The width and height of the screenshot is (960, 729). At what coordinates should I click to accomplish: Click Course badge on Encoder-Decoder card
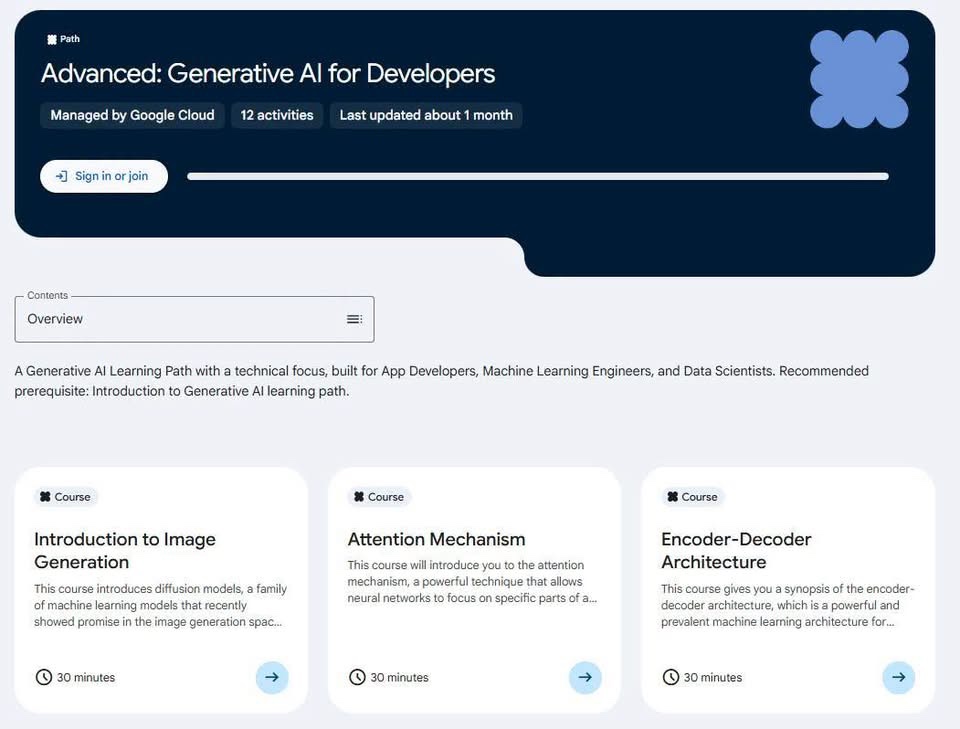click(692, 497)
